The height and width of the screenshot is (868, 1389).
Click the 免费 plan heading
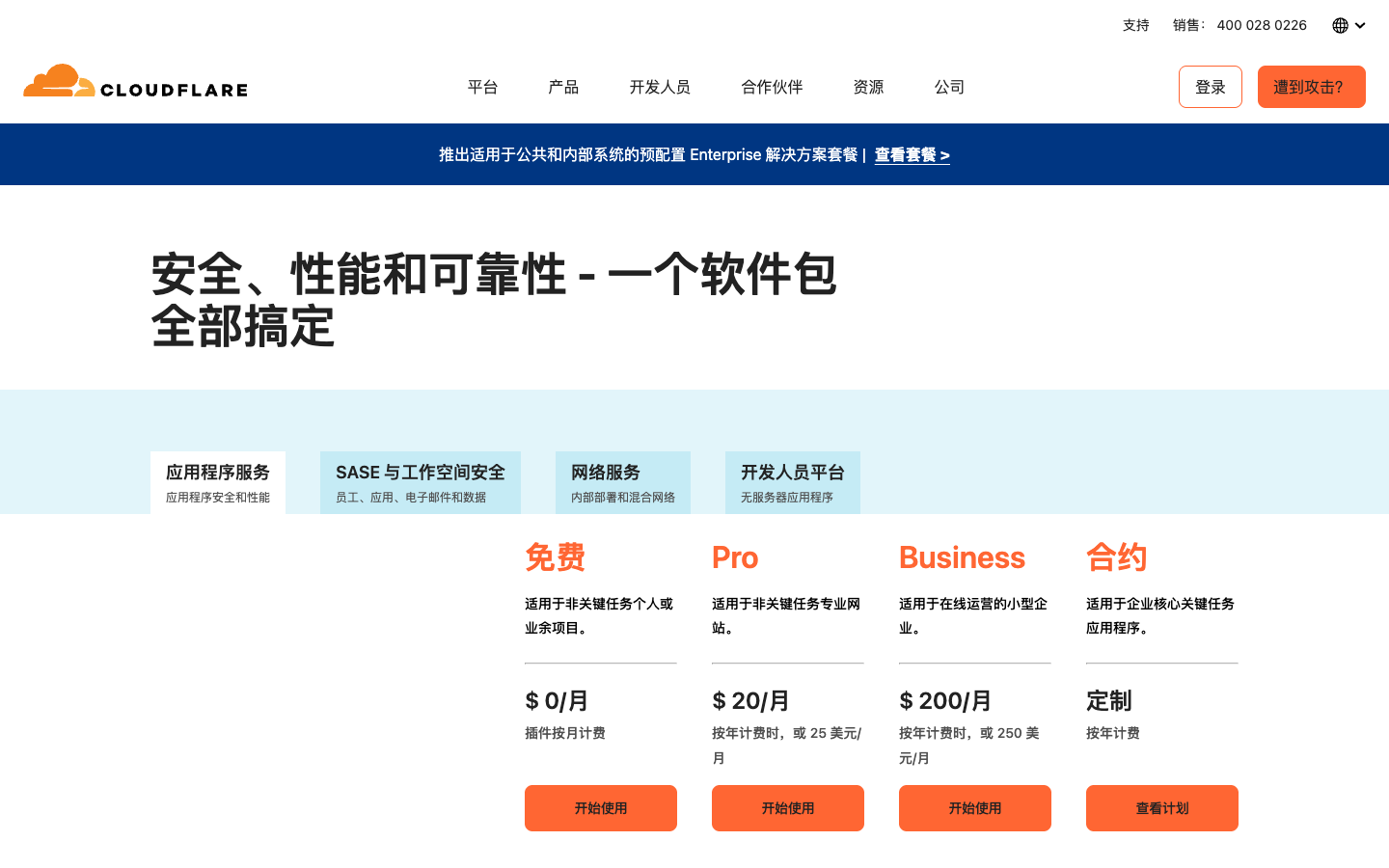click(556, 557)
